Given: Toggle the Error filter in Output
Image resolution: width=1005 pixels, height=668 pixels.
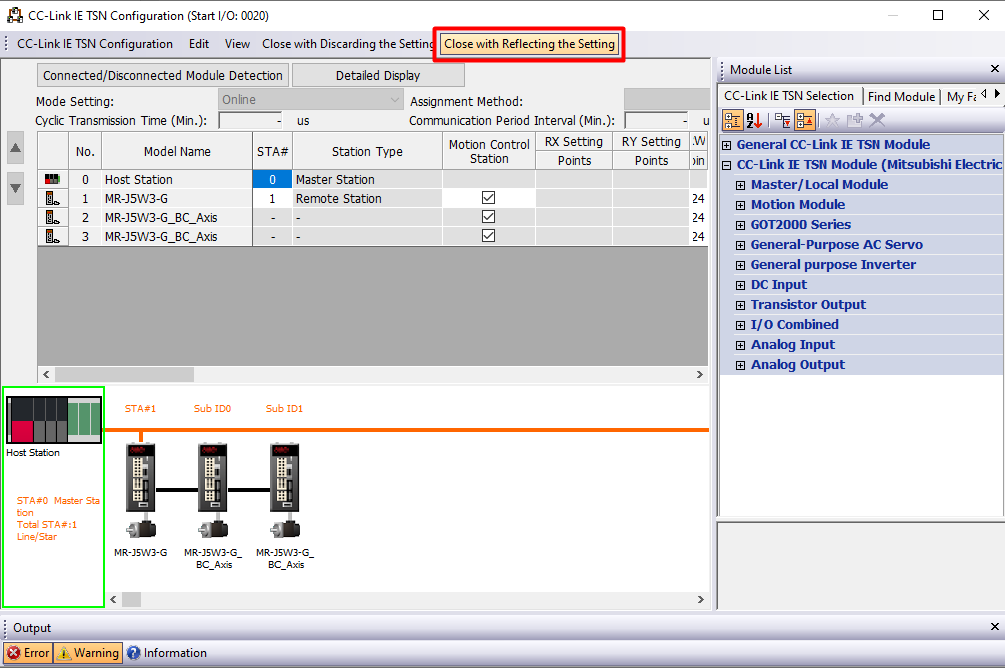Looking at the screenshot, I should tap(28, 653).
